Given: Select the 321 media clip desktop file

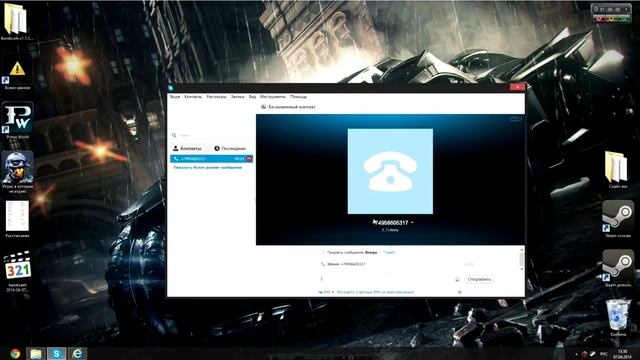Looking at the screenshot, I should click(18, 271).
